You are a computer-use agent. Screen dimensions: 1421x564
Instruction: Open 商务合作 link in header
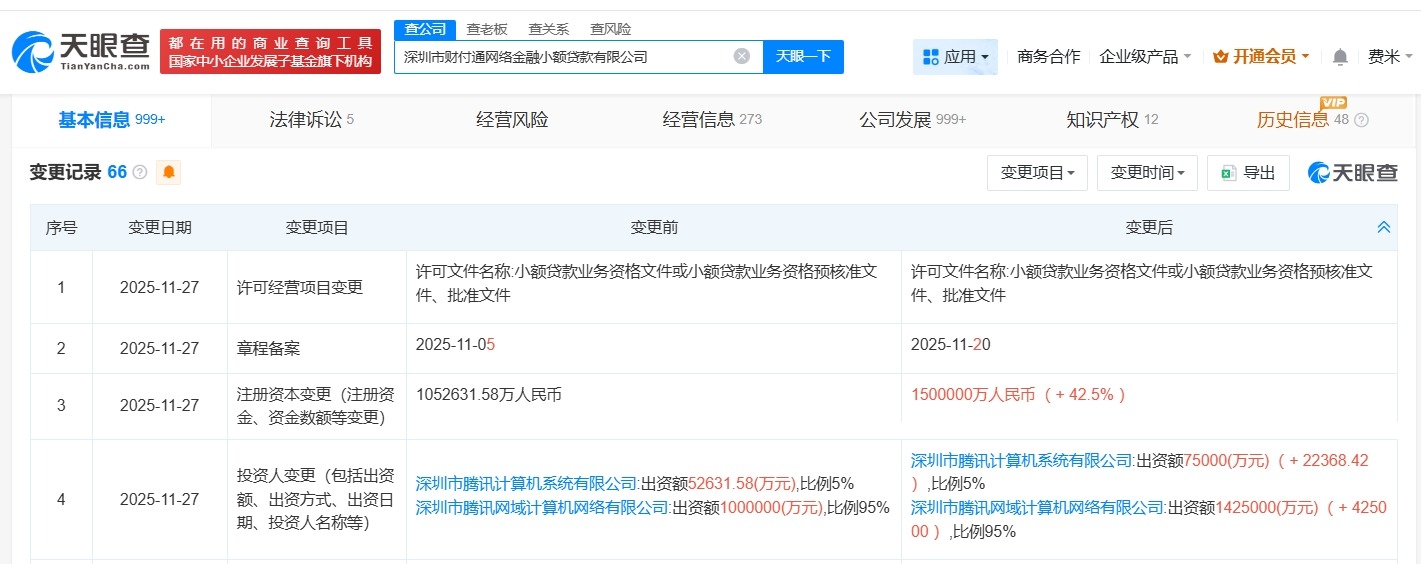(x=1048, y=57)
